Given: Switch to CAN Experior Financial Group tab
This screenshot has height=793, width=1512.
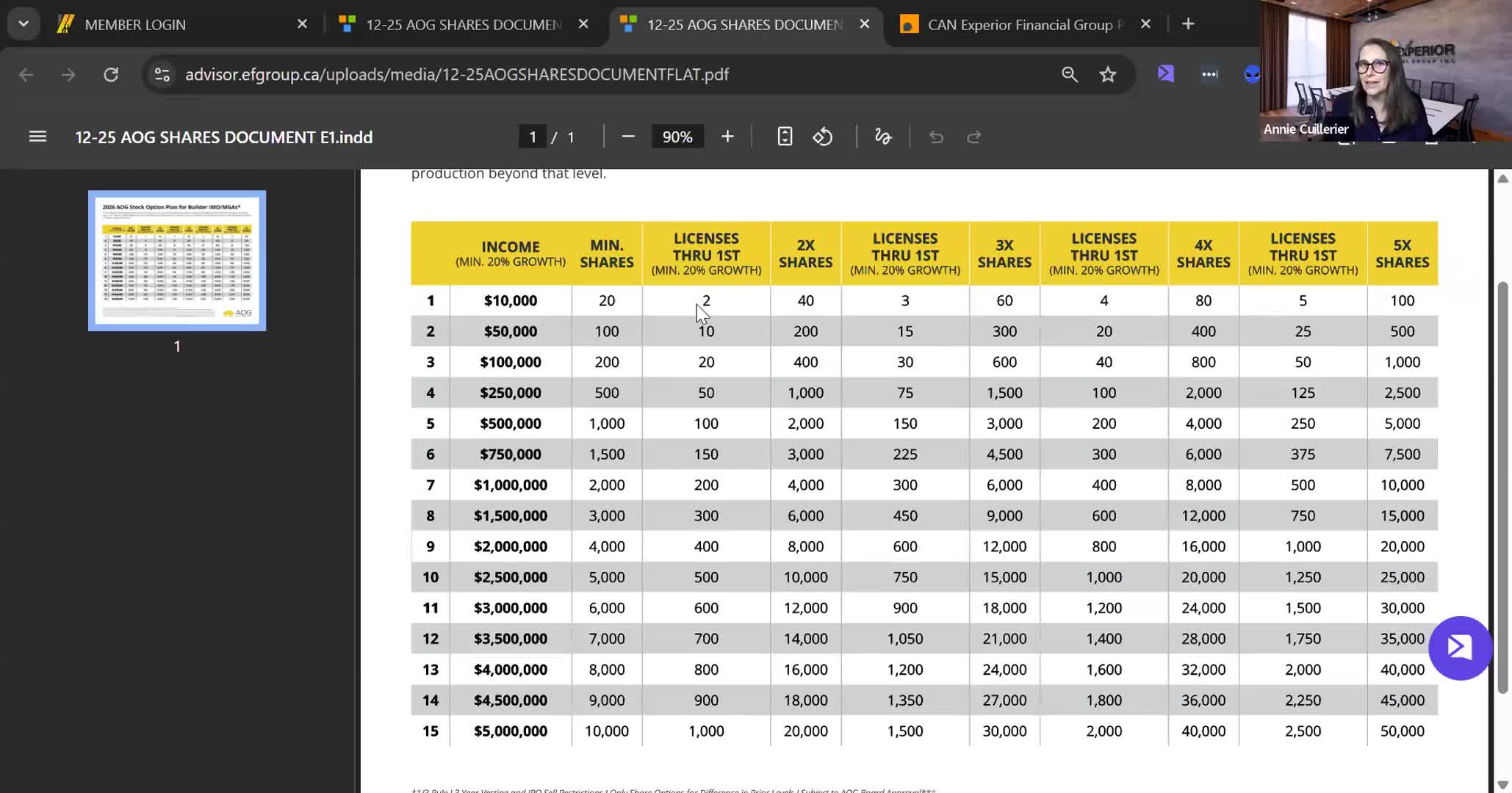Looking at the screenshot, I should click(1021, 24).
